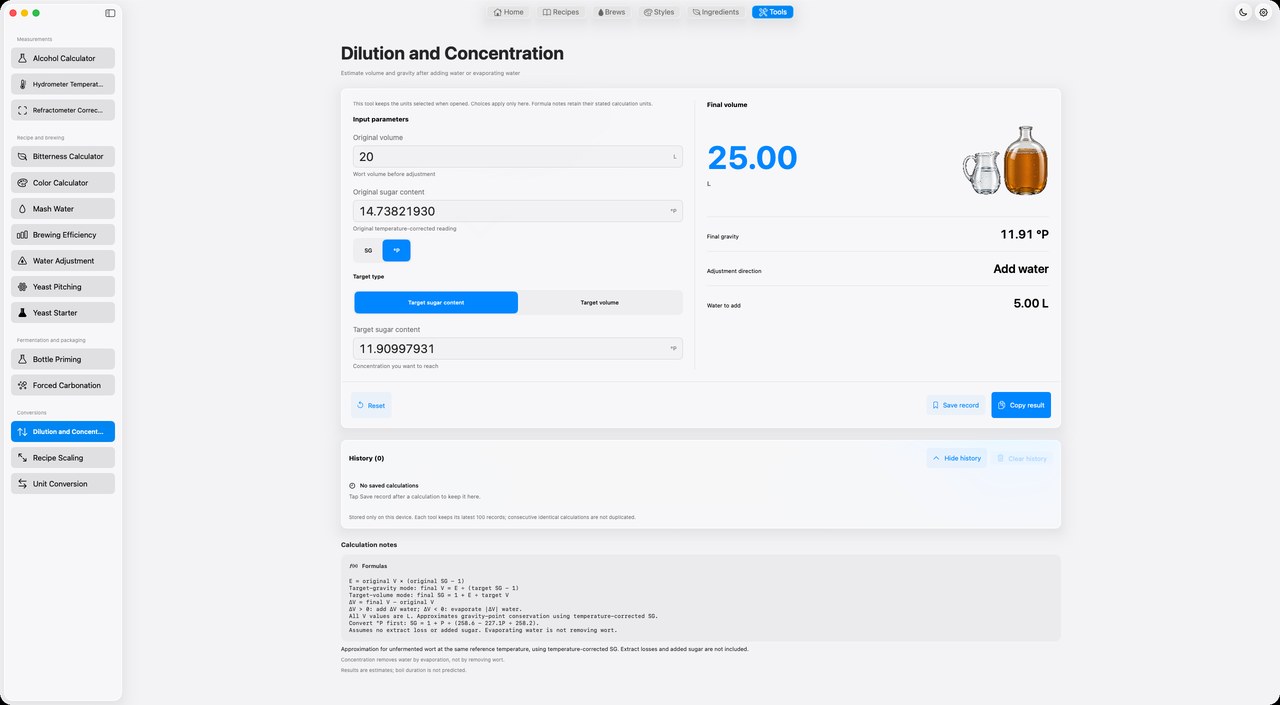
Task: Click the Clear history button
Action: click(x=1022, y=458)
